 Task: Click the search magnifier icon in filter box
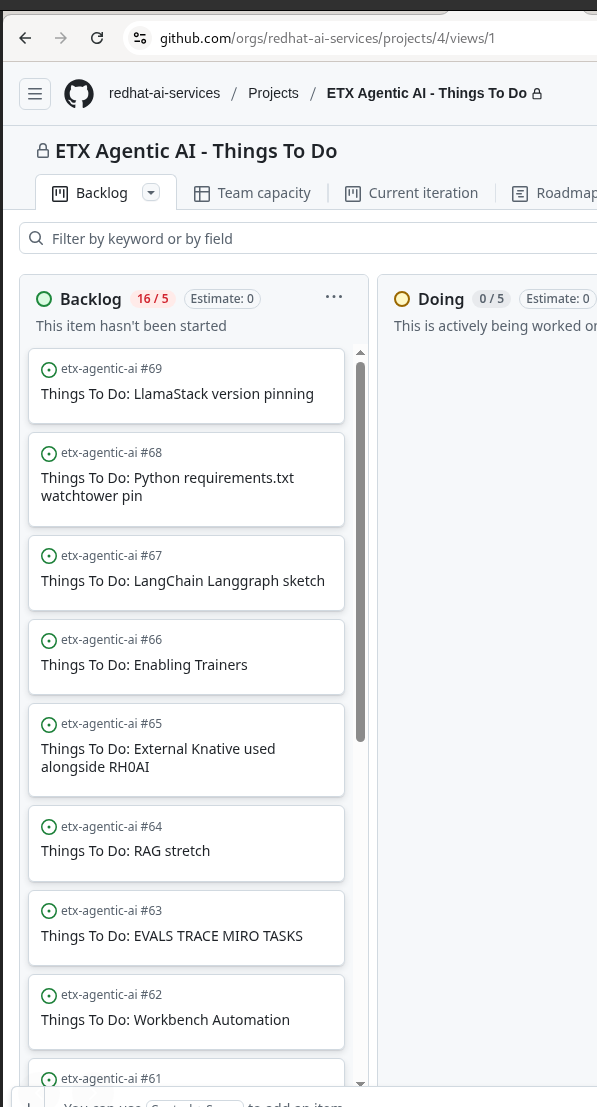pos(36,239)
